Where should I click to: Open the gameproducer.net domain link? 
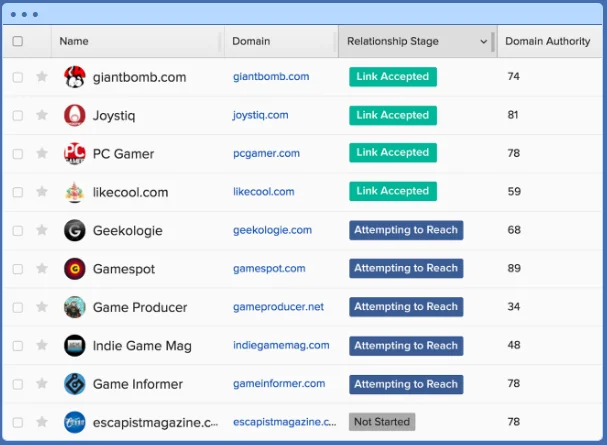278,306
